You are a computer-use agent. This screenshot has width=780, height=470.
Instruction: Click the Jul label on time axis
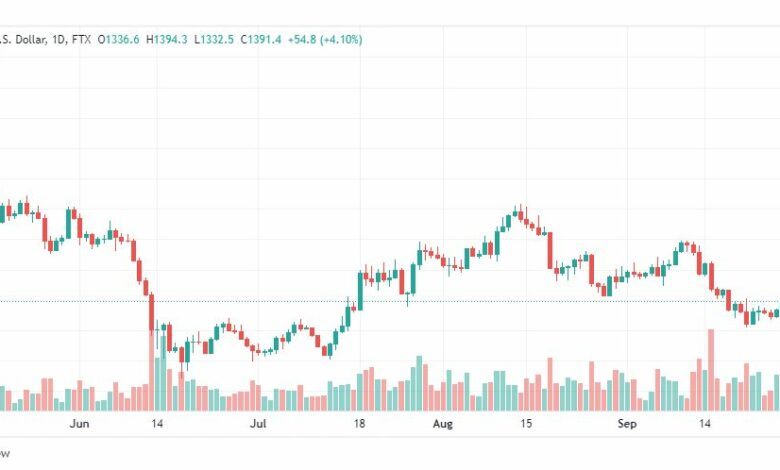(x=258, y=424)
